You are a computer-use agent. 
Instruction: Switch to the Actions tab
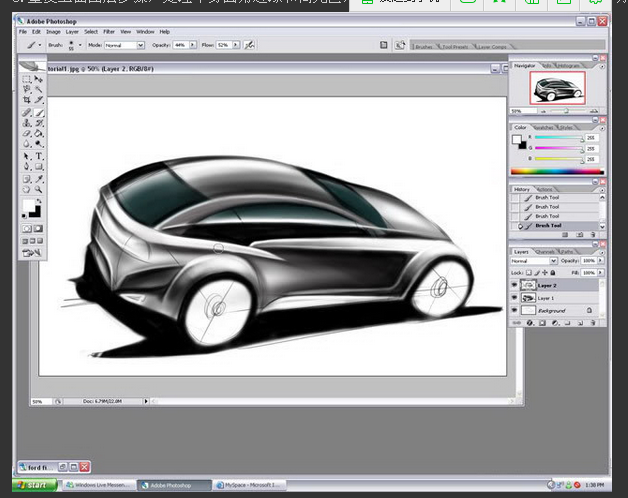pyautogui.click(x=544, y=190)
